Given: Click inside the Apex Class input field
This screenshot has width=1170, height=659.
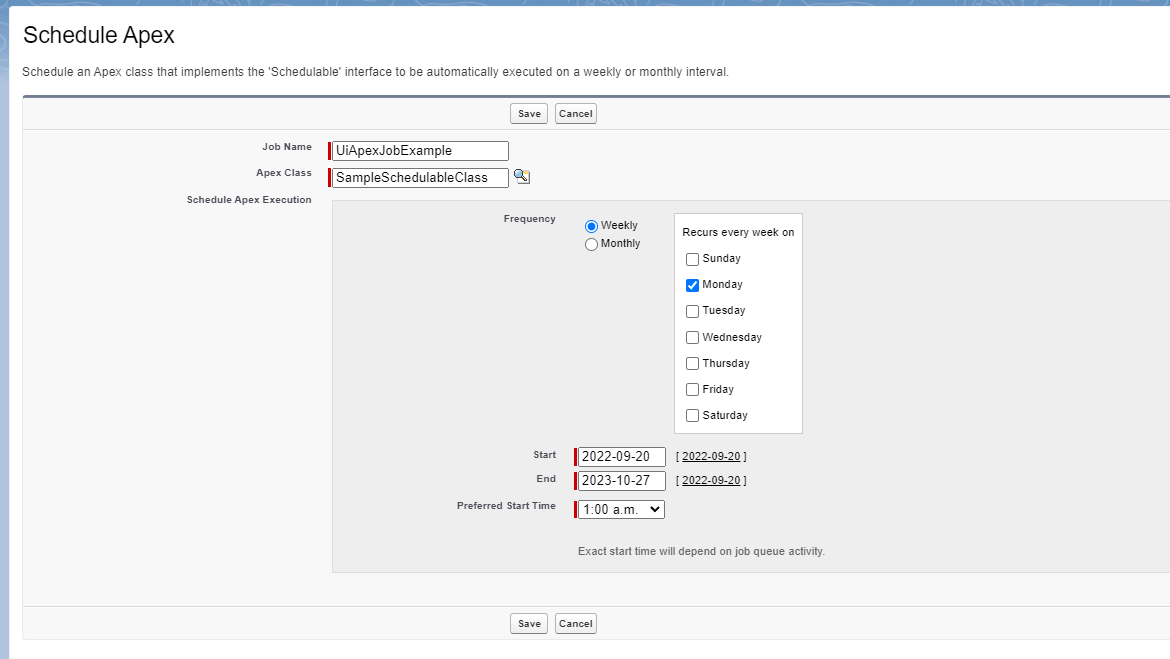Looking at the screenshot, I should click(x=419, y=177).
